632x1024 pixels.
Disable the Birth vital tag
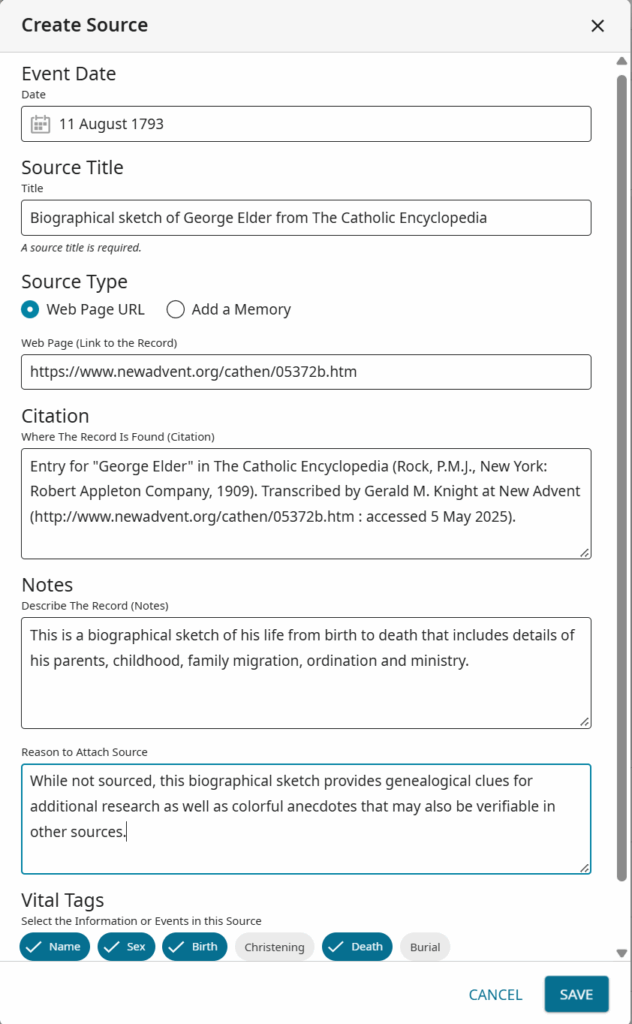pos(194,947)
